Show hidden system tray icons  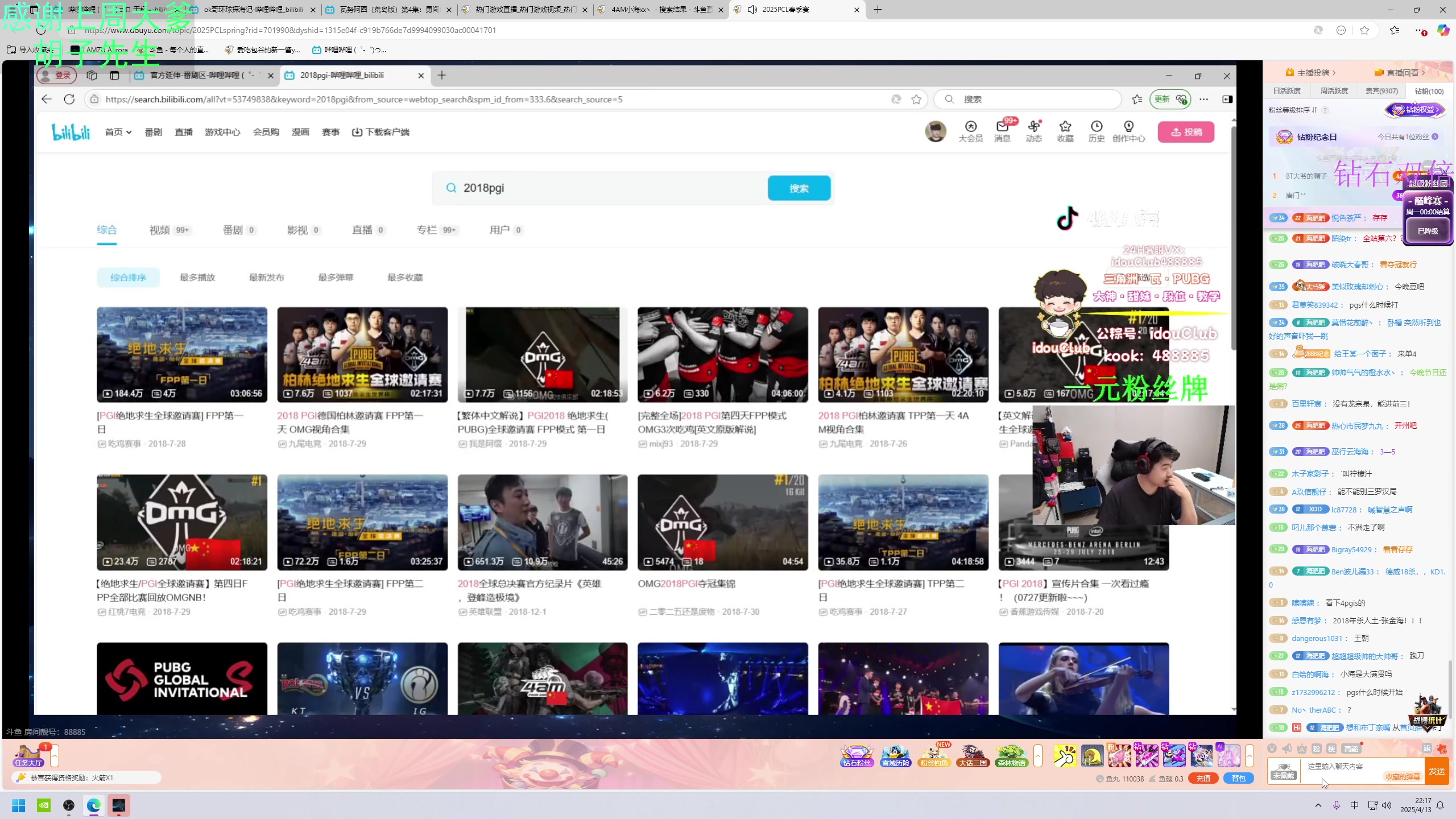(1318, 805)
